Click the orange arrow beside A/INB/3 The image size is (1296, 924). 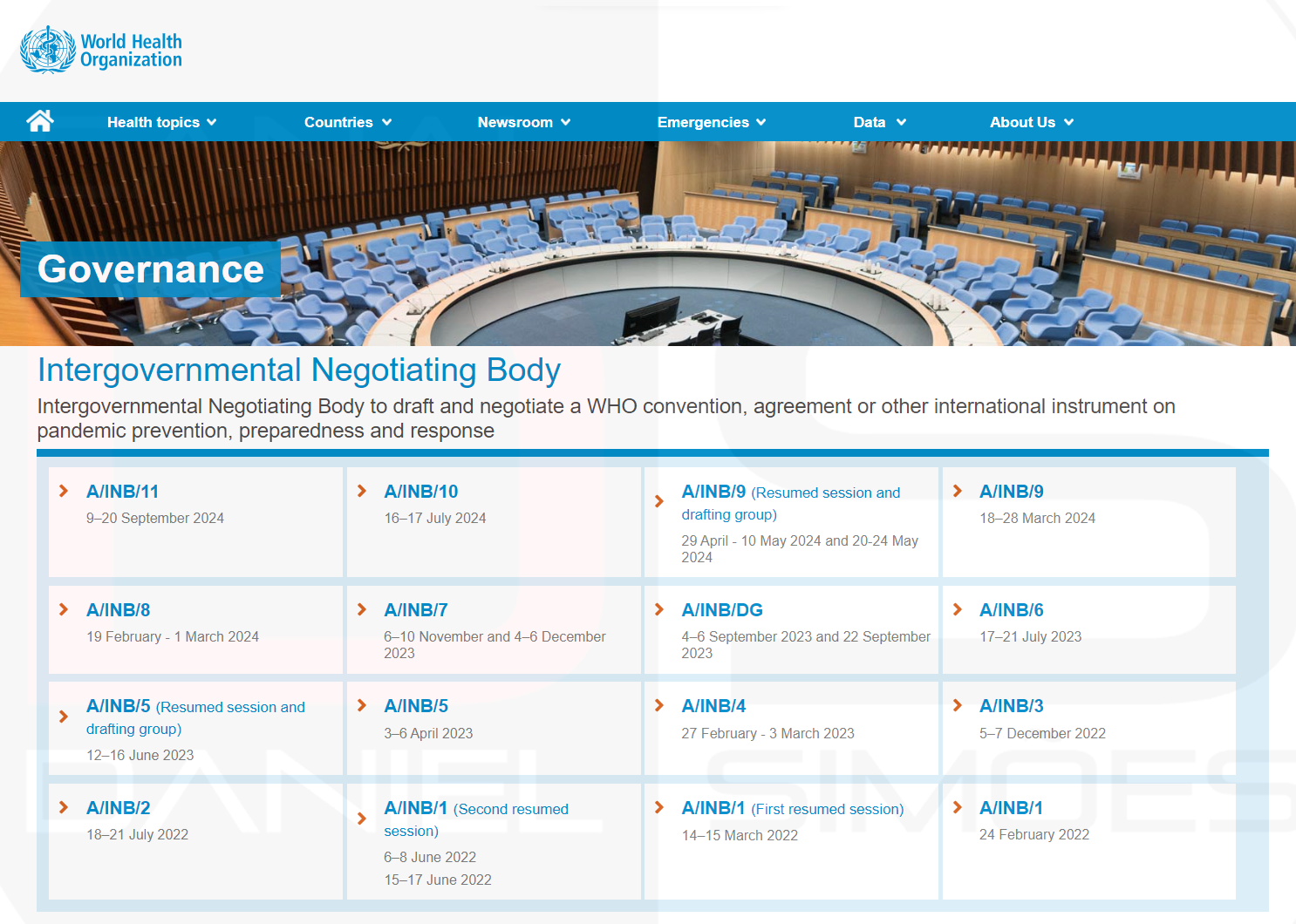point(958,705)
